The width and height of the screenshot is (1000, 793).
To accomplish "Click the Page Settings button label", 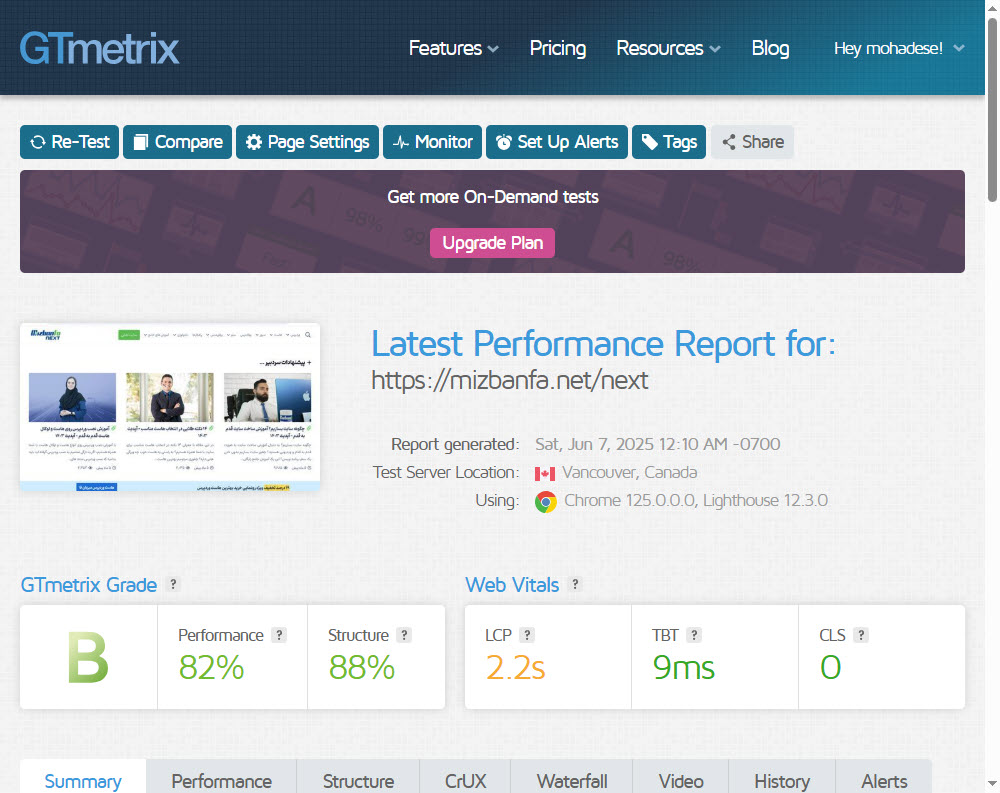I will coord(318,142).
